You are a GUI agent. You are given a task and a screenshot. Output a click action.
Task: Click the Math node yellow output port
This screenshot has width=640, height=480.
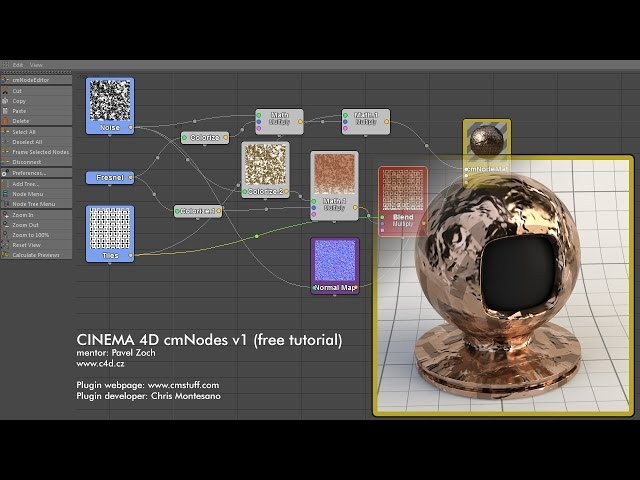pos(300,122)
